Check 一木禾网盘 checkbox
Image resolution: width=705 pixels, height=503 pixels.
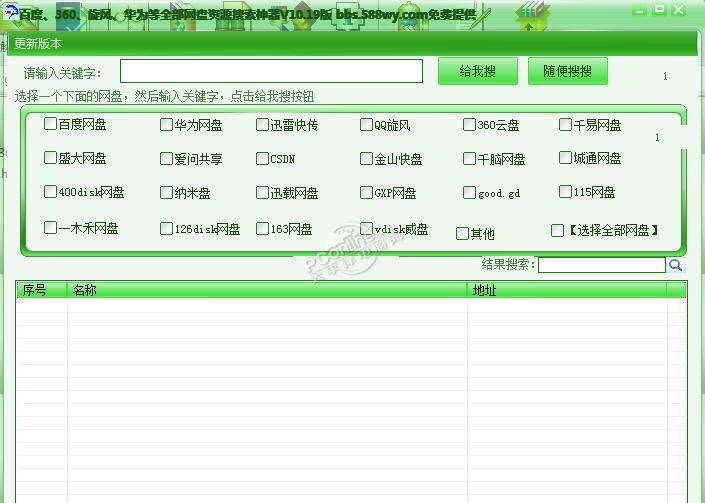50,227
